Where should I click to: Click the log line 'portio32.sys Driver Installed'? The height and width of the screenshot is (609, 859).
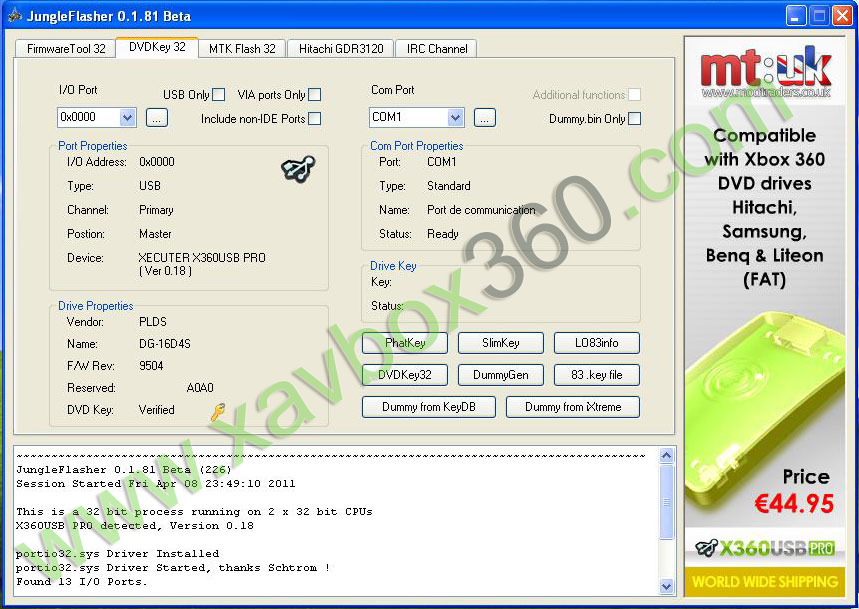tap(117, 554)
